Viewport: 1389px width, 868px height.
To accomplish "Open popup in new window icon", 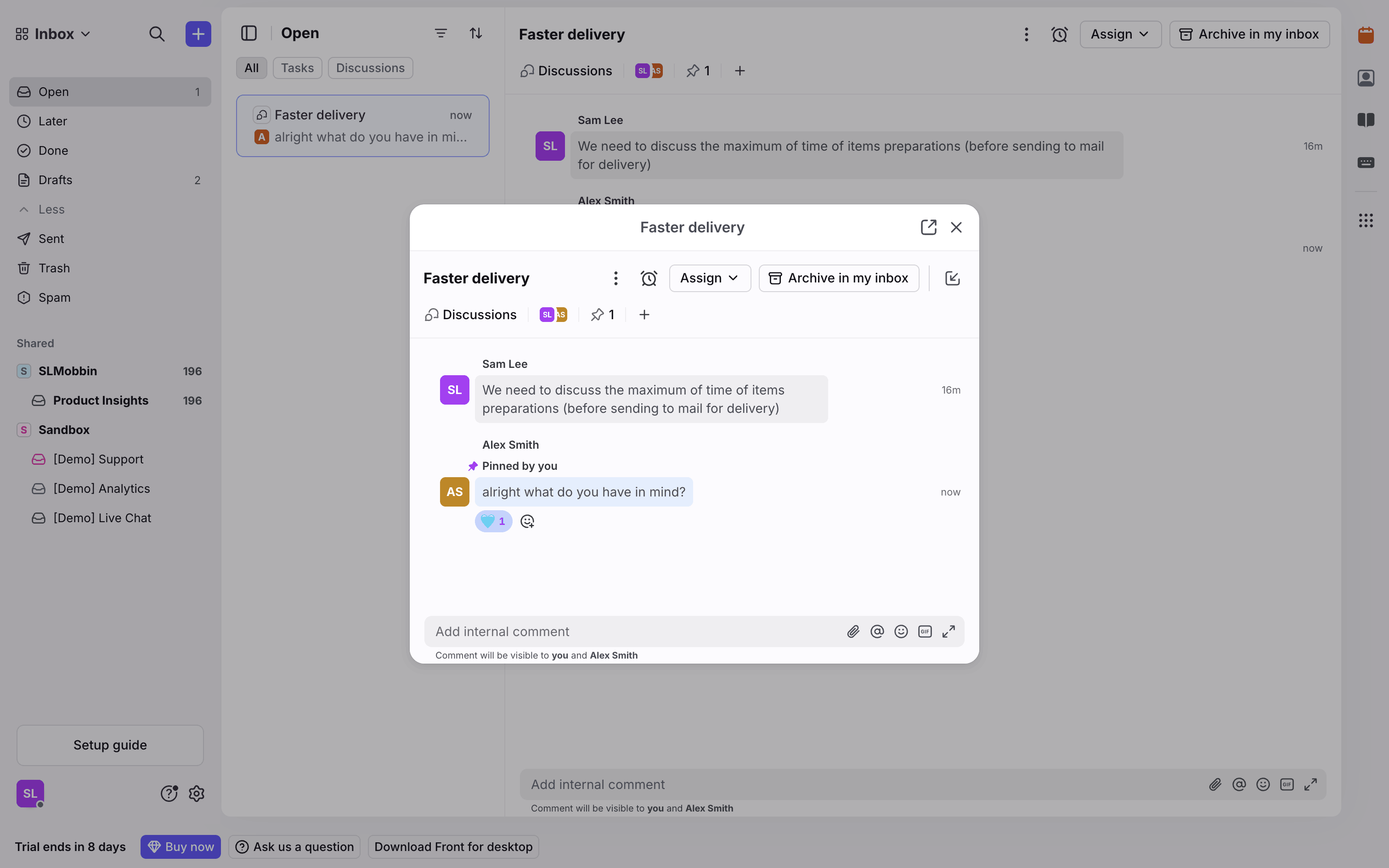I will [x=928, y=227].
